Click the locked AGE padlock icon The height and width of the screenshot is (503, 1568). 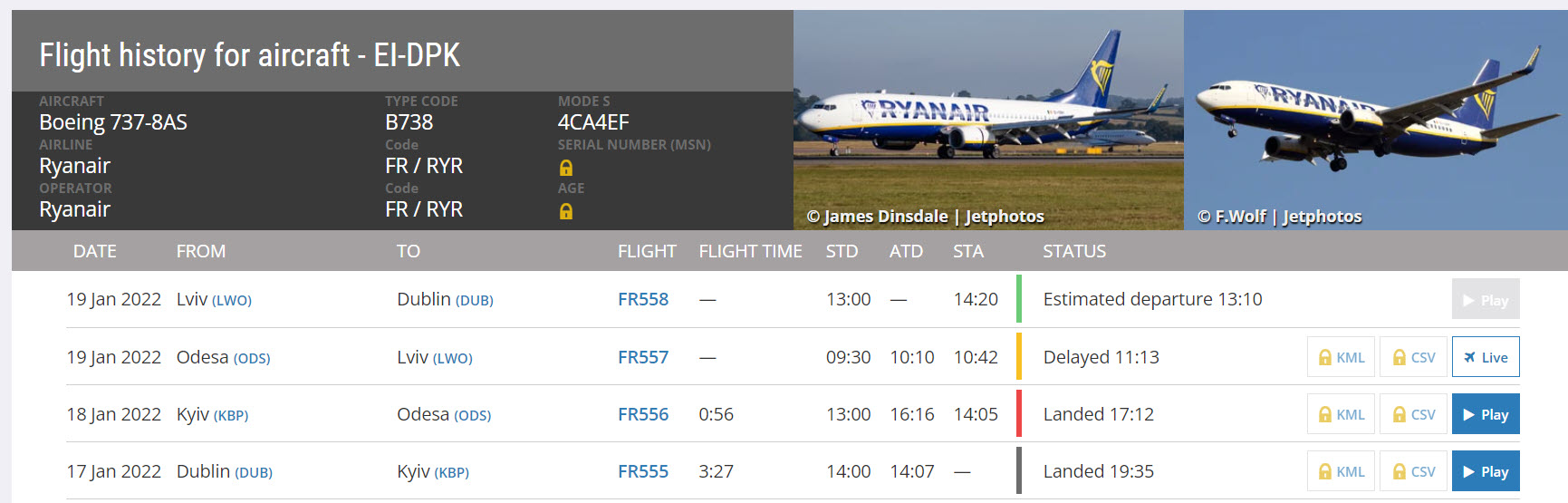[x=566, y=211]
